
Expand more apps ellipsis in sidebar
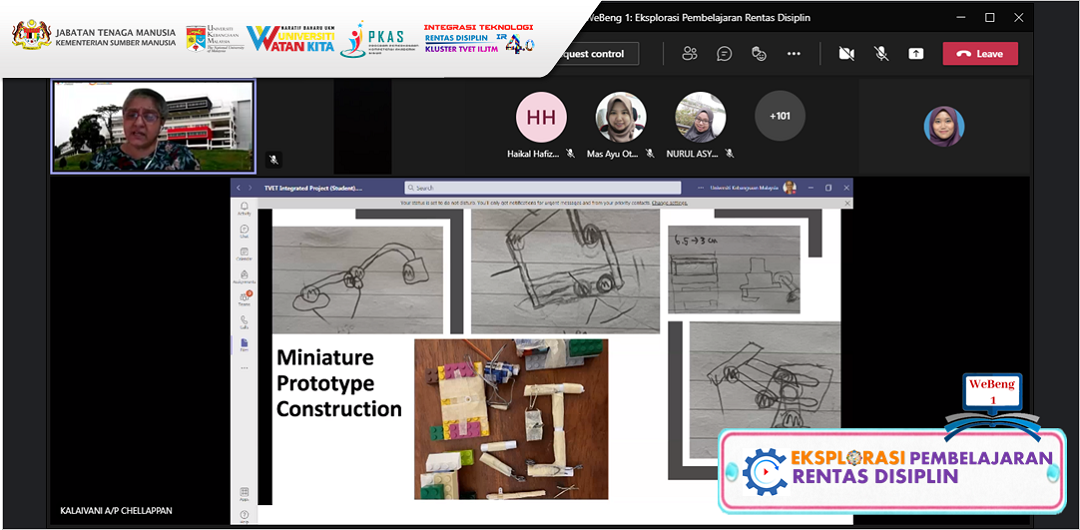tap(244, 368)
